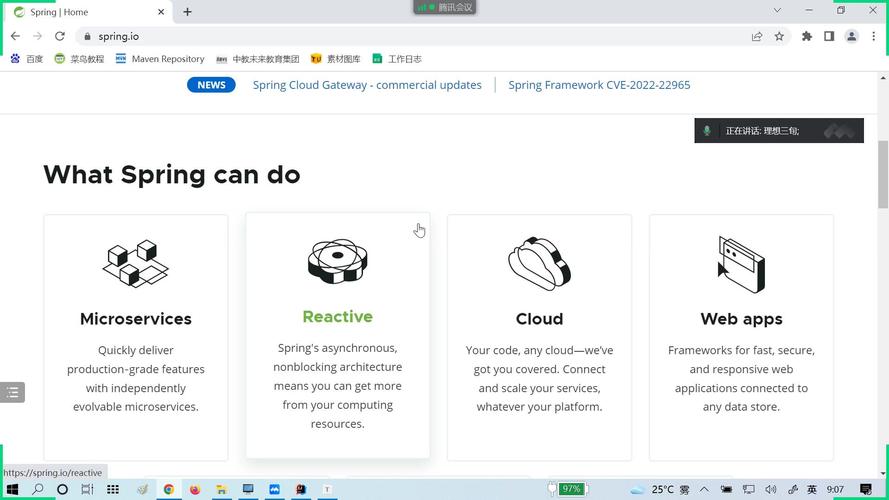This screenshot has height=500, width=889.
Task: Switch to Chrome in taskbar
Action: click(168, 489)
